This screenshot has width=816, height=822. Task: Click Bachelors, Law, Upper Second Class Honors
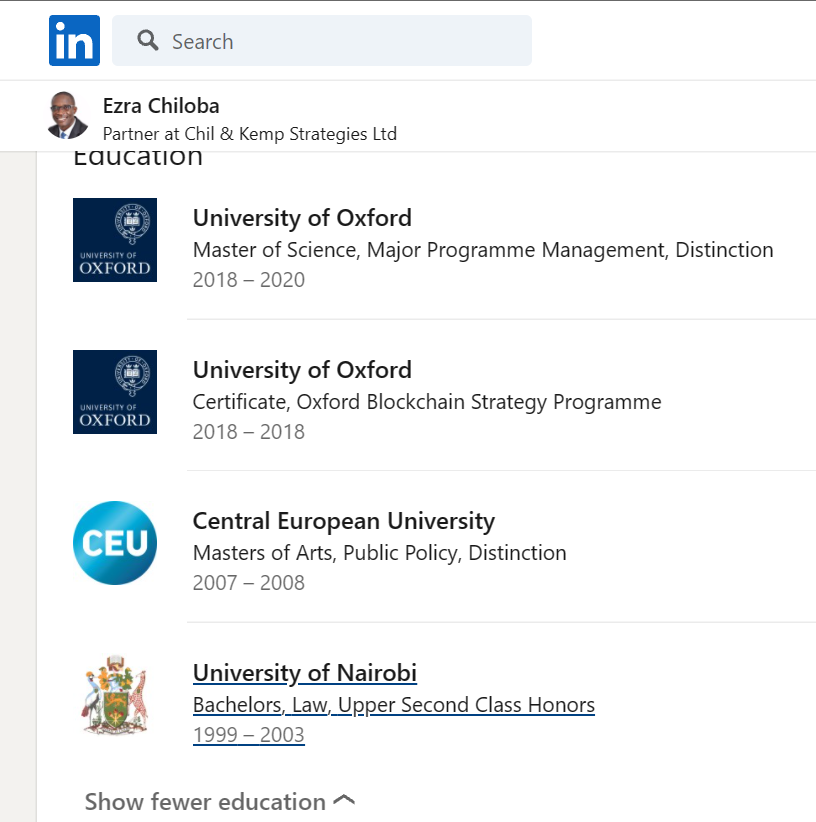393,705
